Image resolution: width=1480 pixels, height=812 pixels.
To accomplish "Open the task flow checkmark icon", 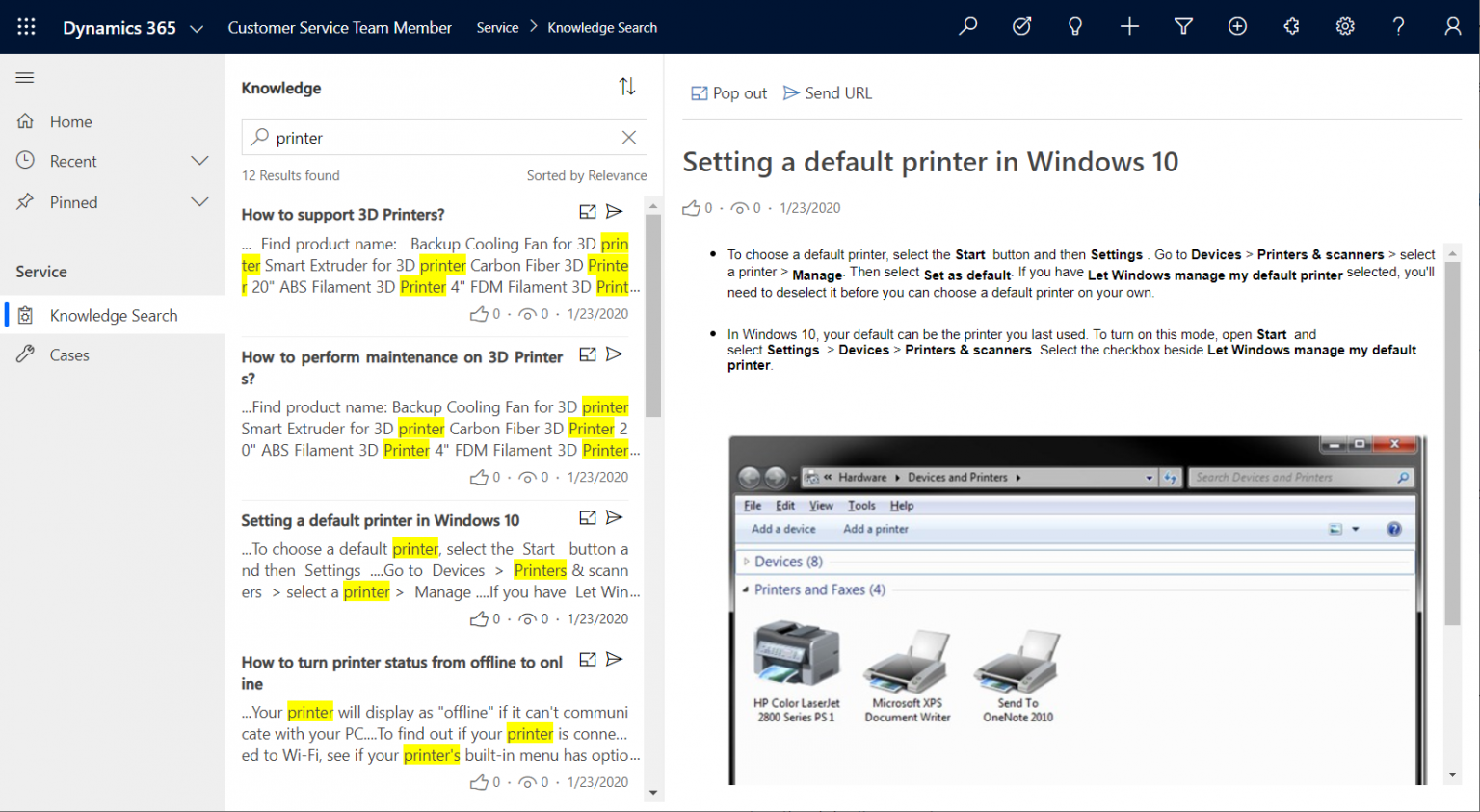I will click(x=1021, y=27).
